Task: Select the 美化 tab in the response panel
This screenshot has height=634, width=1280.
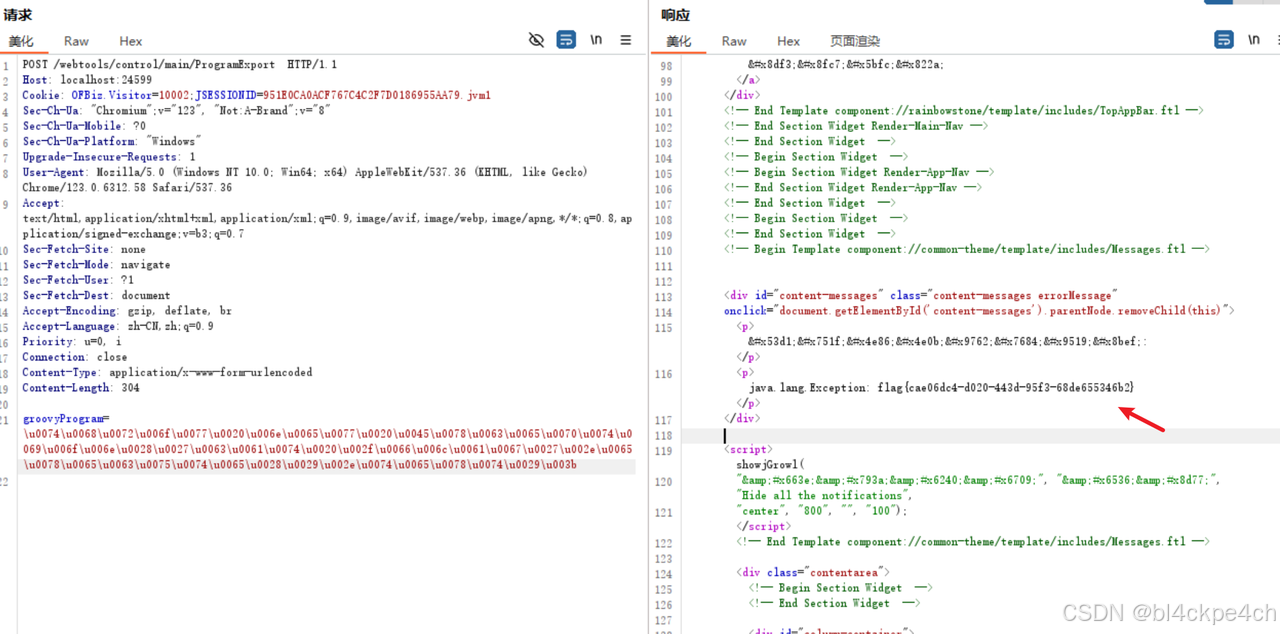Action: [x=679, y=41]
